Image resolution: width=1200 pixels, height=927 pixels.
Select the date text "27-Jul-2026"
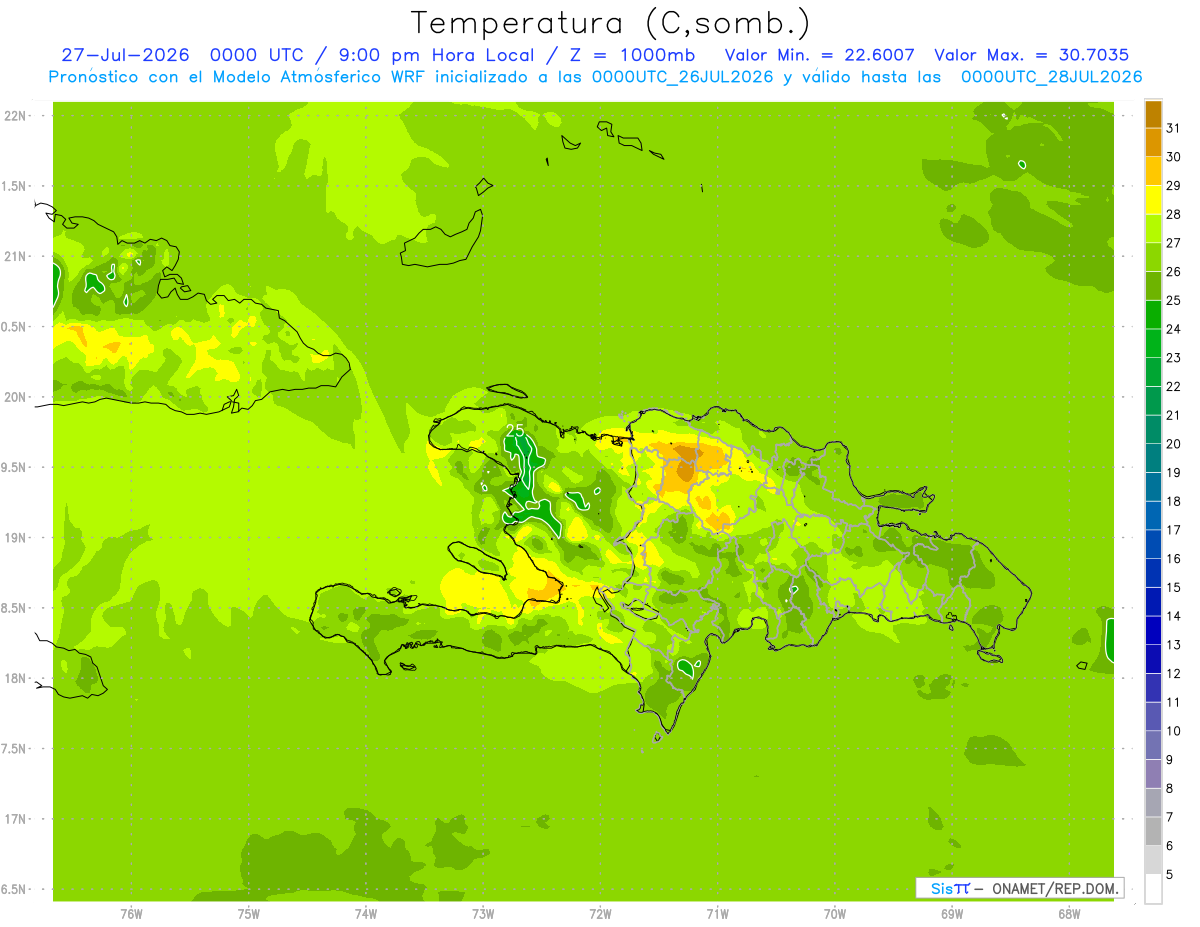tap(125, 55)
